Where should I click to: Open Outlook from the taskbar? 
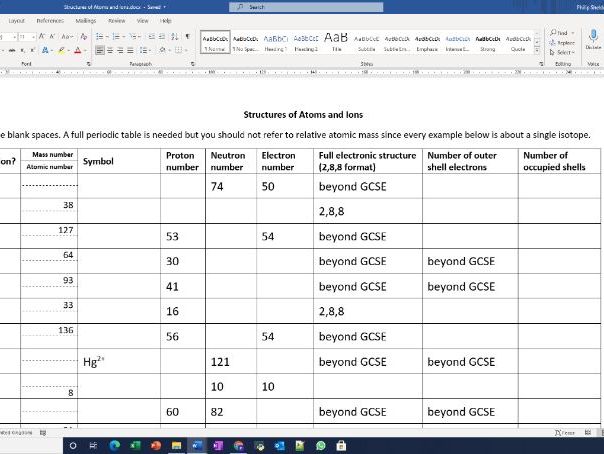(x=280, y=446)
